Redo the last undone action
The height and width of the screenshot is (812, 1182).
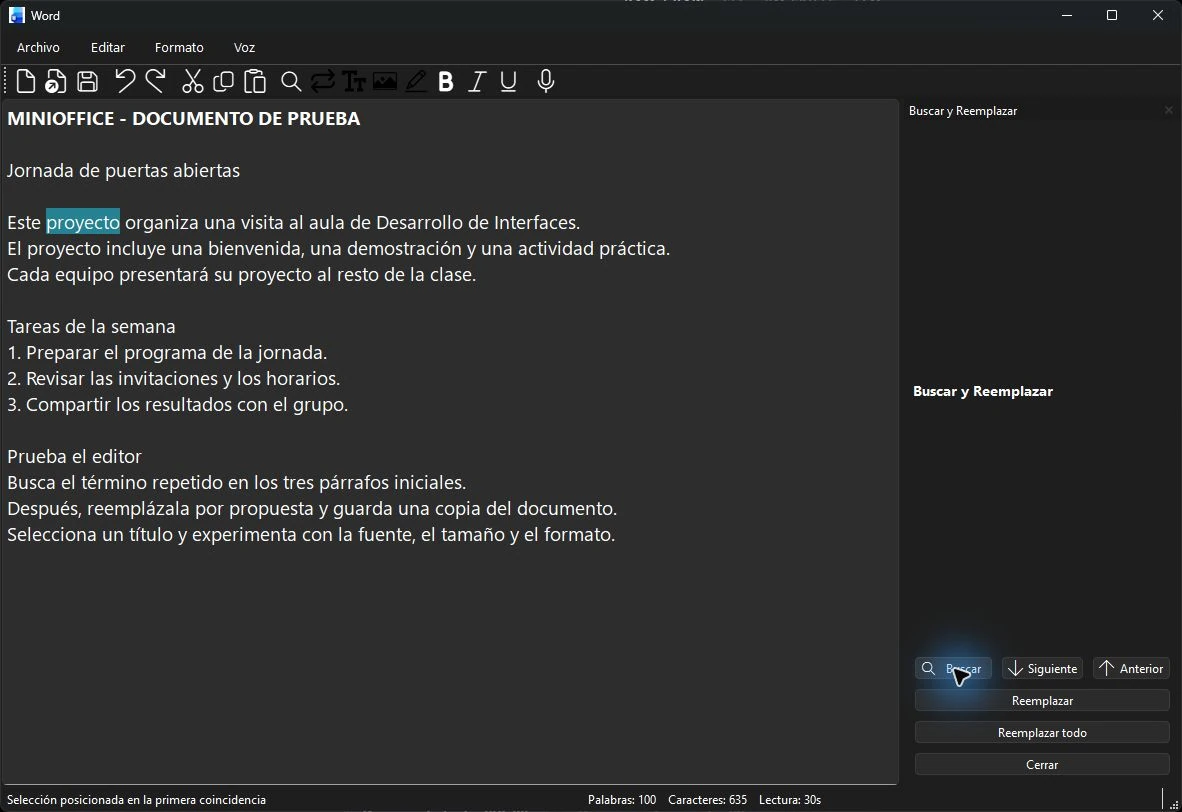point(155,81)
